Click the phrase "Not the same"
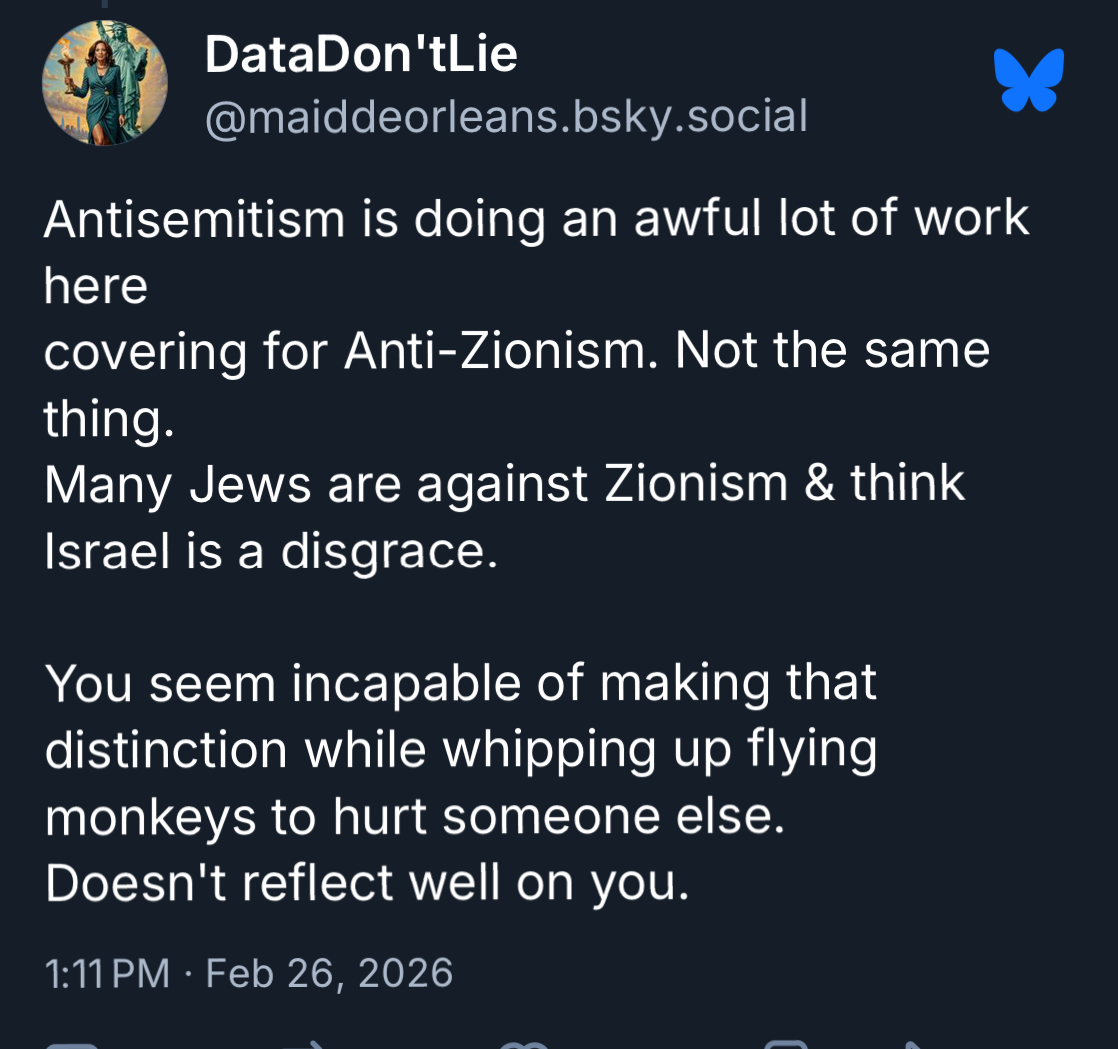 click(832, 351)
